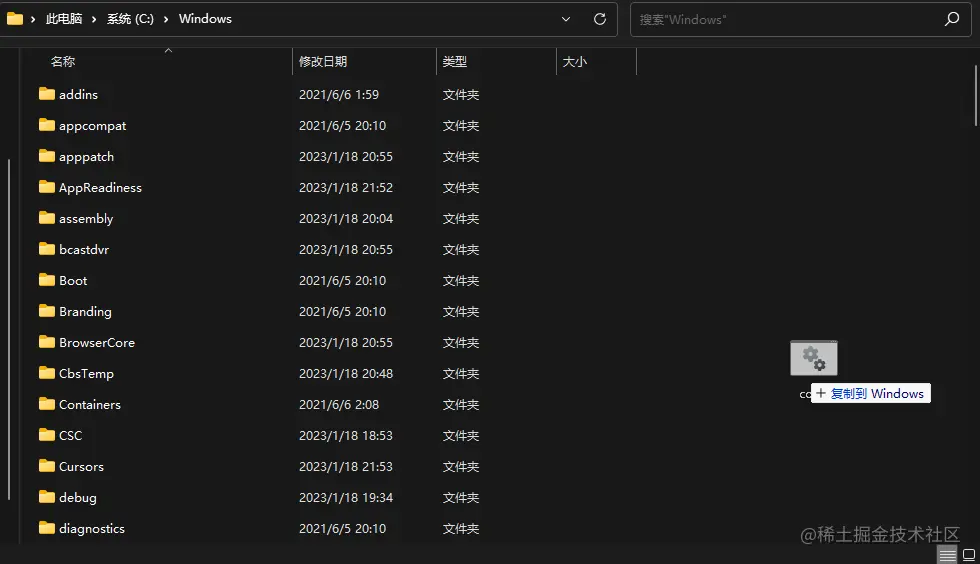Expand the chevron before 此电脑 in the address bar
Viewport: 980px width, 564px height.
(x=33, y=19)
